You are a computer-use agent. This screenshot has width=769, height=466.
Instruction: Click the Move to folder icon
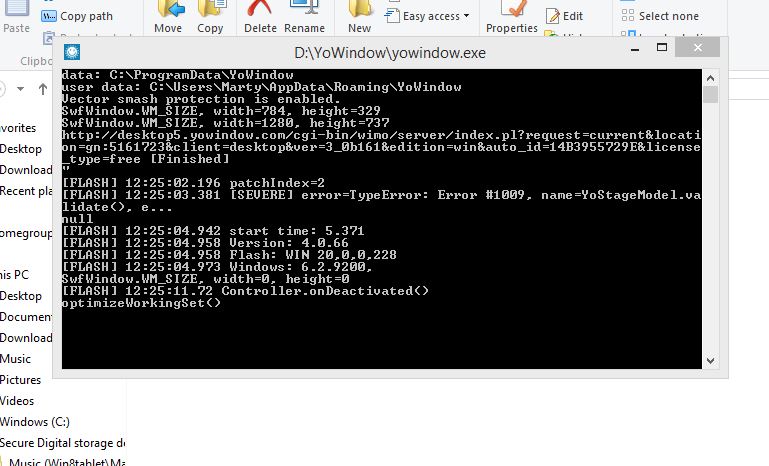coord(170,8)
